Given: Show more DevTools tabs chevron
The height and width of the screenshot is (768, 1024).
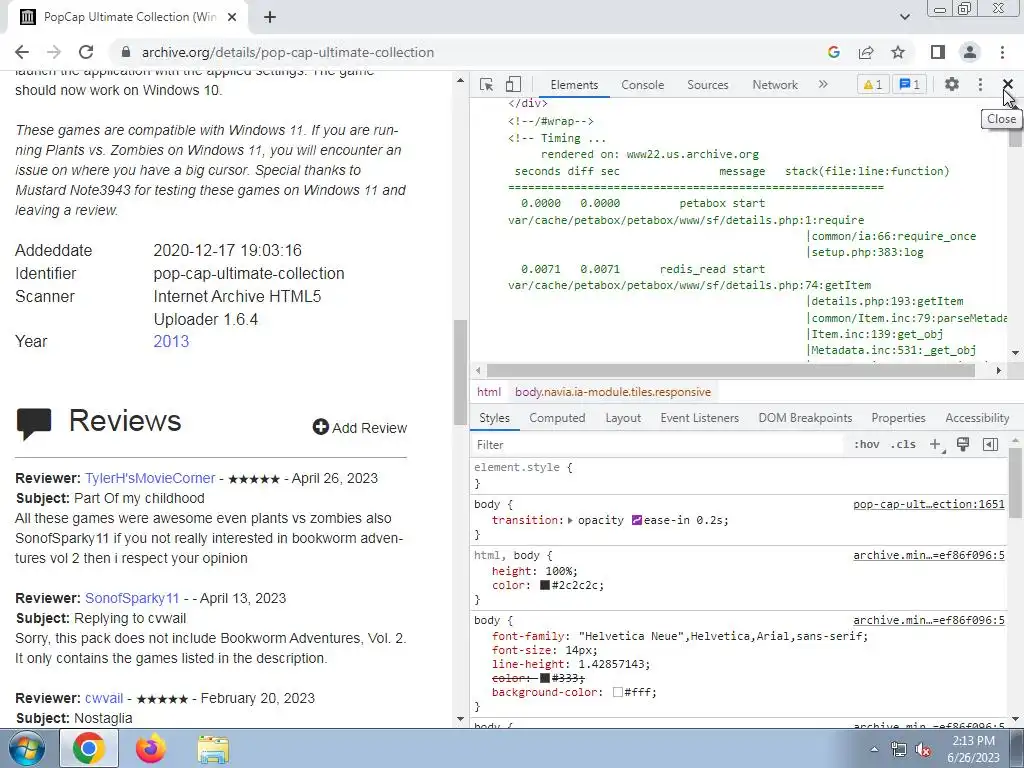Looking at the screenshot, I should [x=823, y=84].
